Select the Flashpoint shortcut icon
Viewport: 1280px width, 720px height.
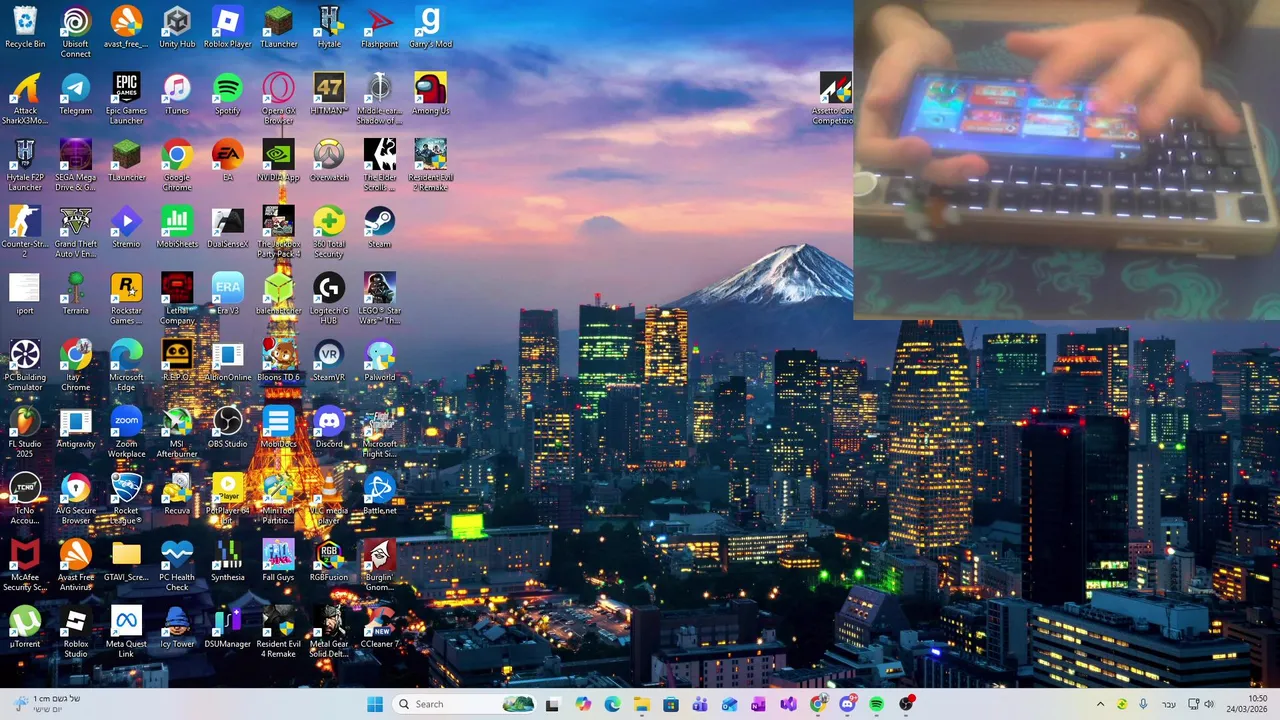click(380, 27)
